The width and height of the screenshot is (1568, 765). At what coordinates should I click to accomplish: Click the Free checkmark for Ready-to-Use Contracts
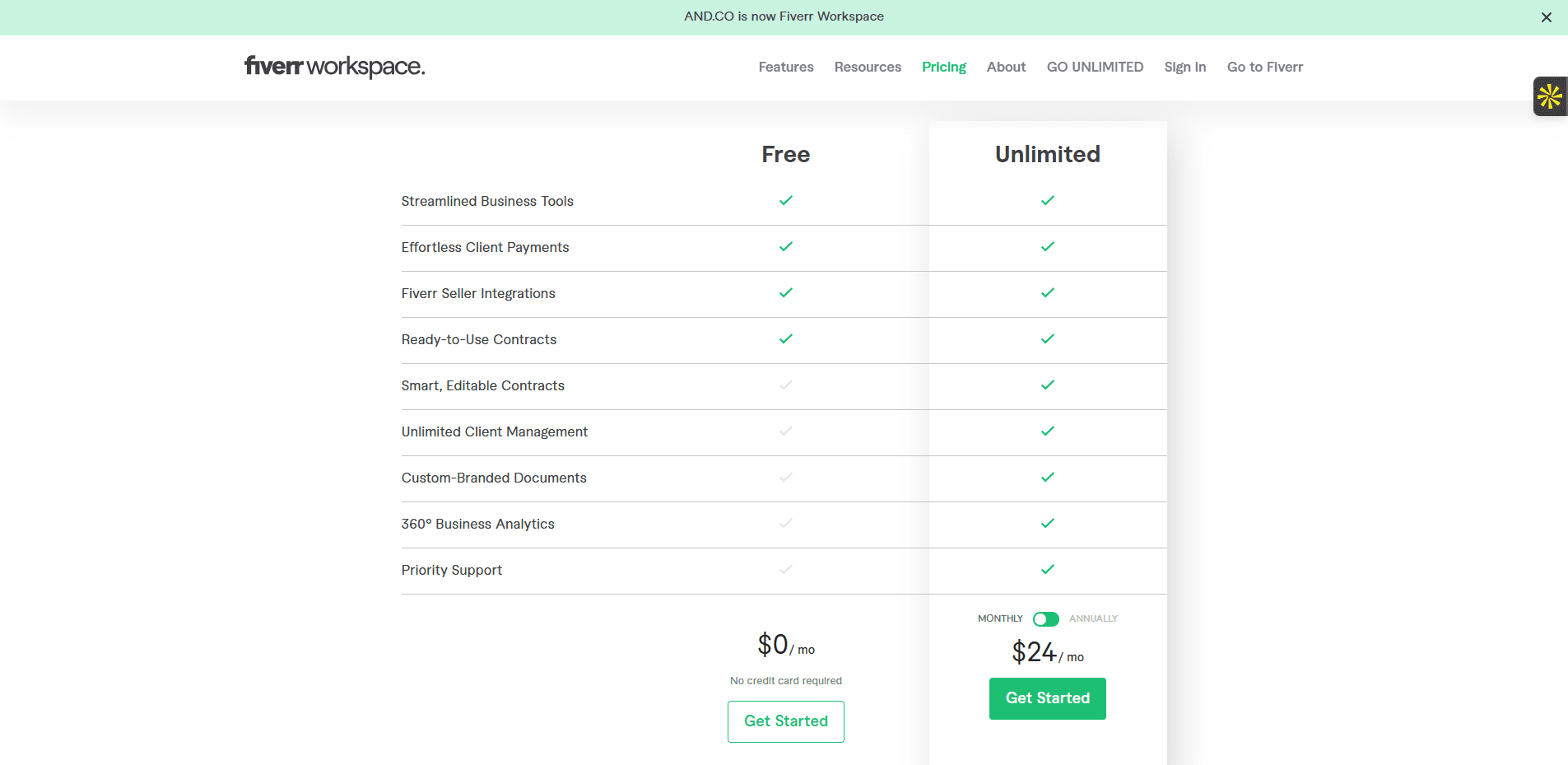(786, 338)
